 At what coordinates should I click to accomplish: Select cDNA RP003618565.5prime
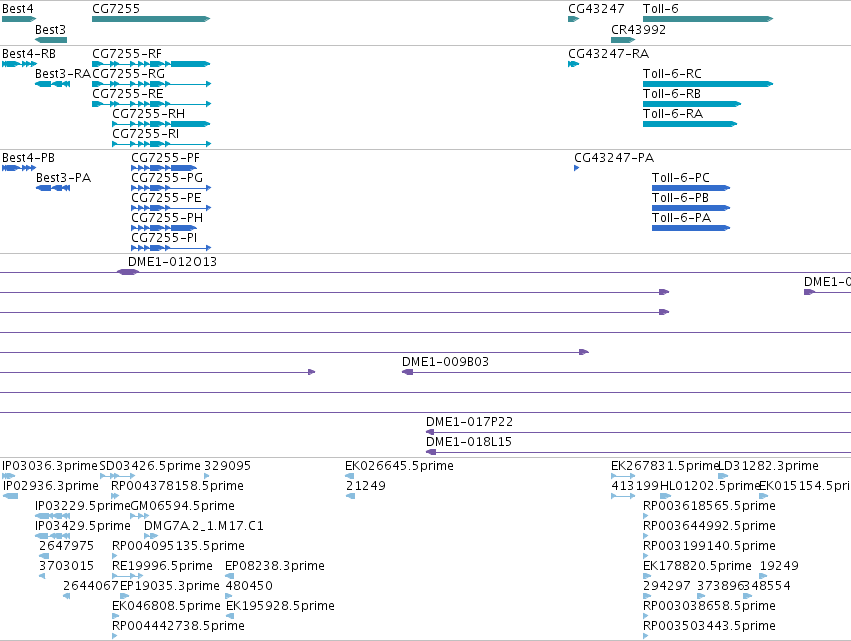click(645, 516)
